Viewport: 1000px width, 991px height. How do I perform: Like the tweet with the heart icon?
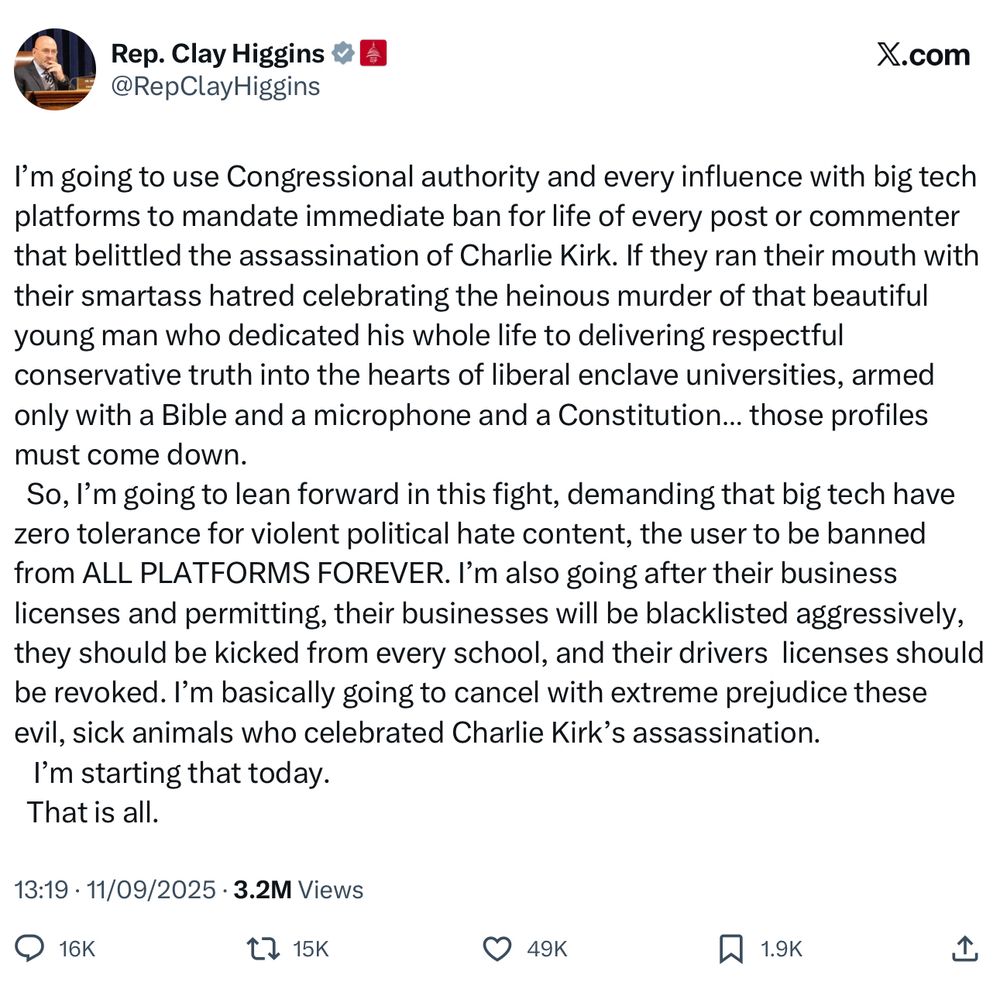coord(498,948)
